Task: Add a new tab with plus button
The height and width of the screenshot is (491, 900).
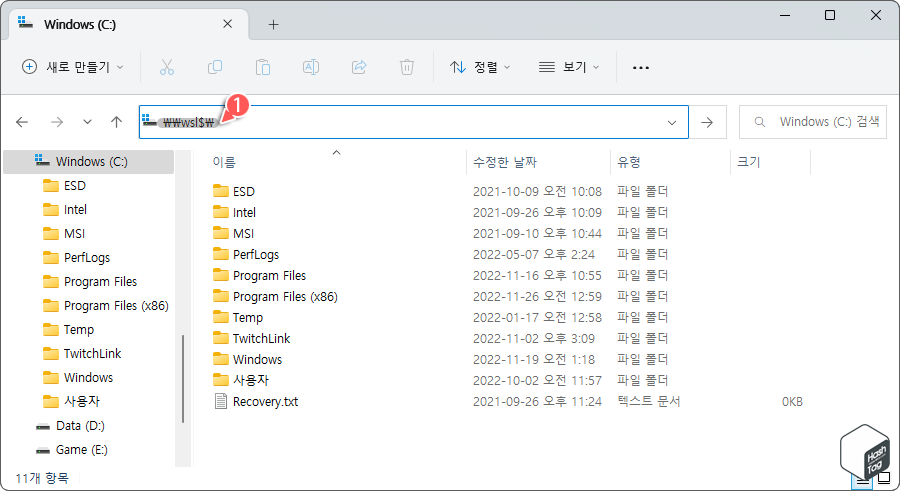Action: [x=273, y=24]
